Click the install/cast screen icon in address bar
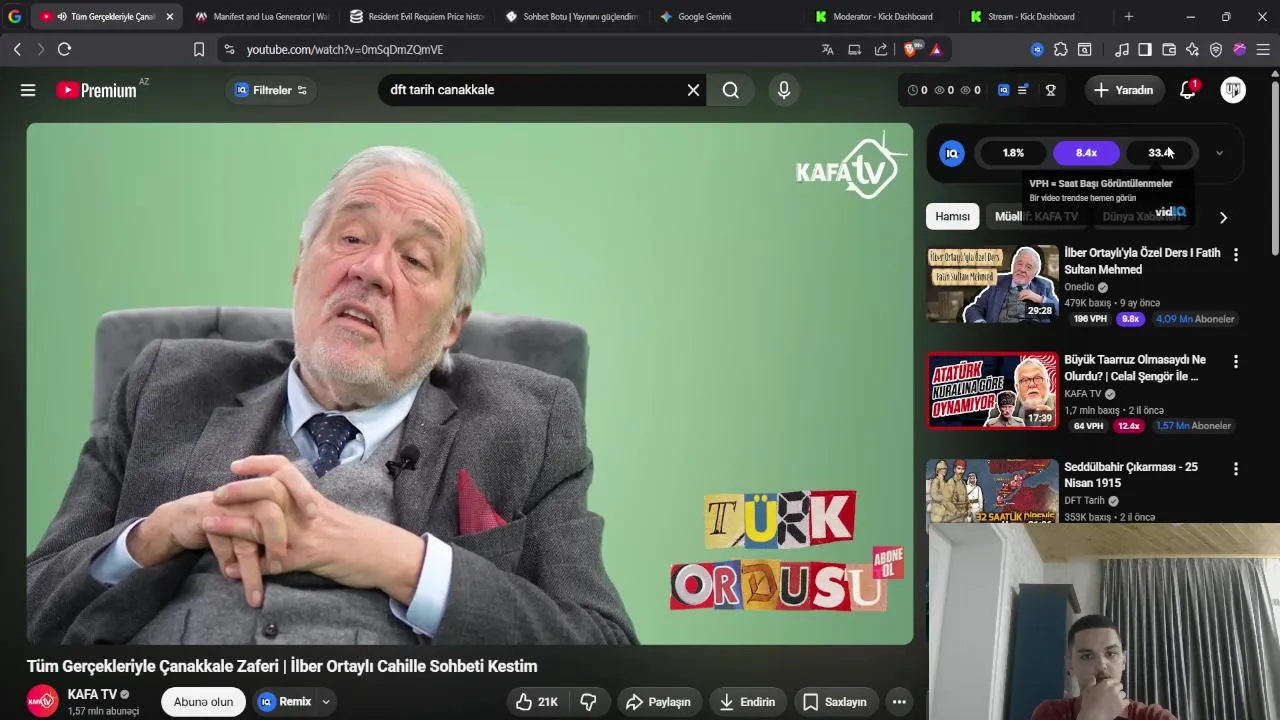 [x=854, y=49]
